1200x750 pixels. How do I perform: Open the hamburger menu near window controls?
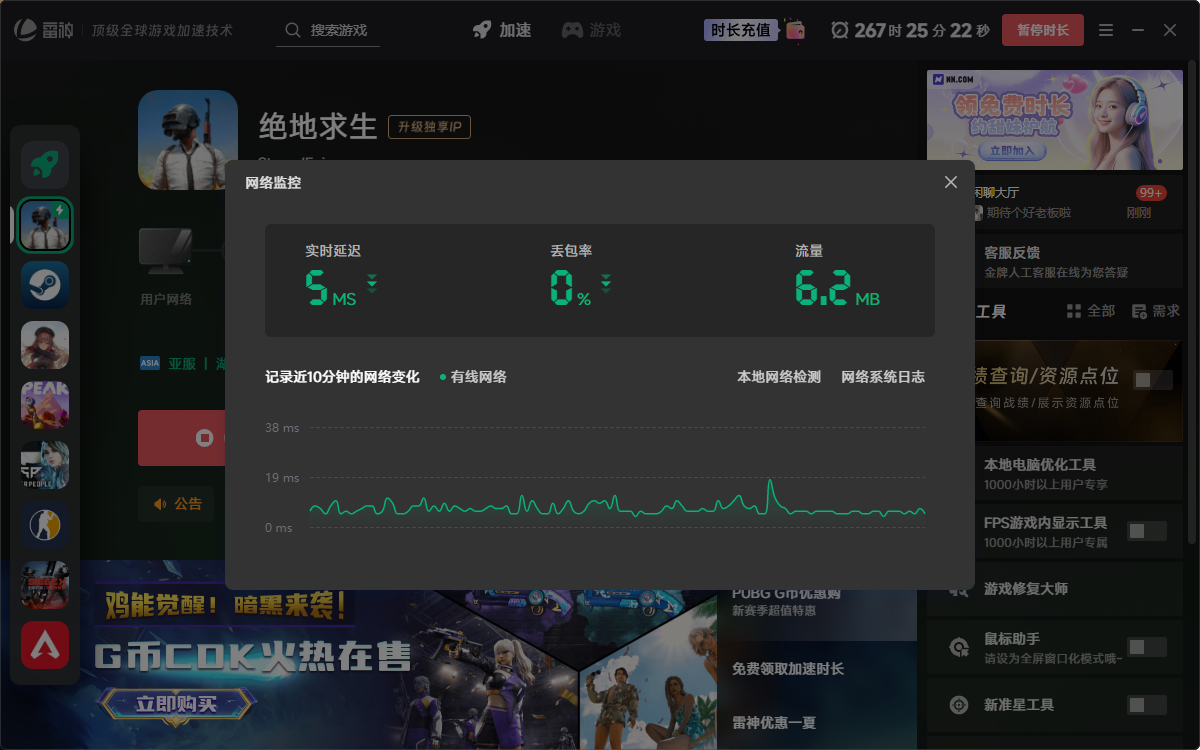tap(1106, 30)
